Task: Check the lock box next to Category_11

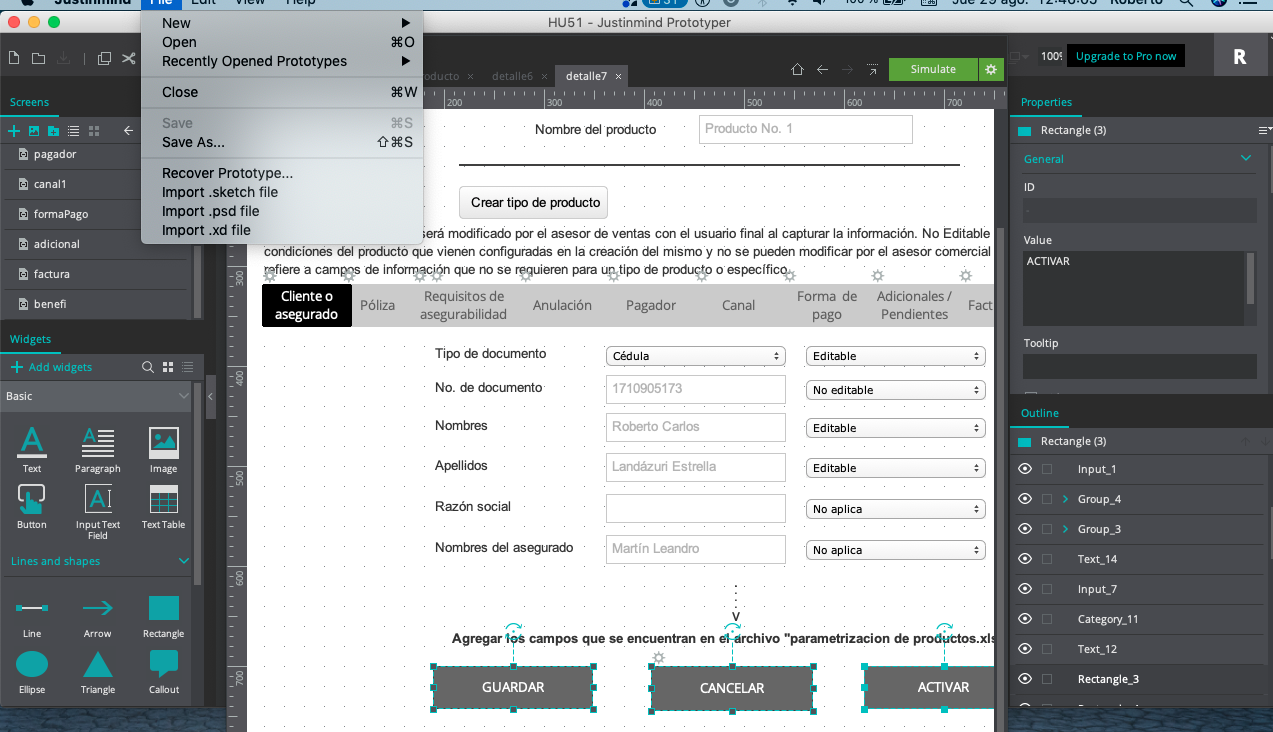Action: click(1047, 619)
